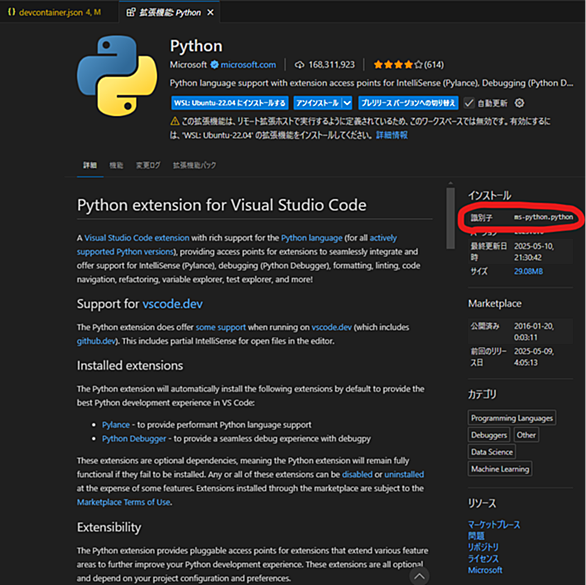Viewport: 586px width, 585px height.
Task: Select the 詳細 tab
Action: coord(90,165)
